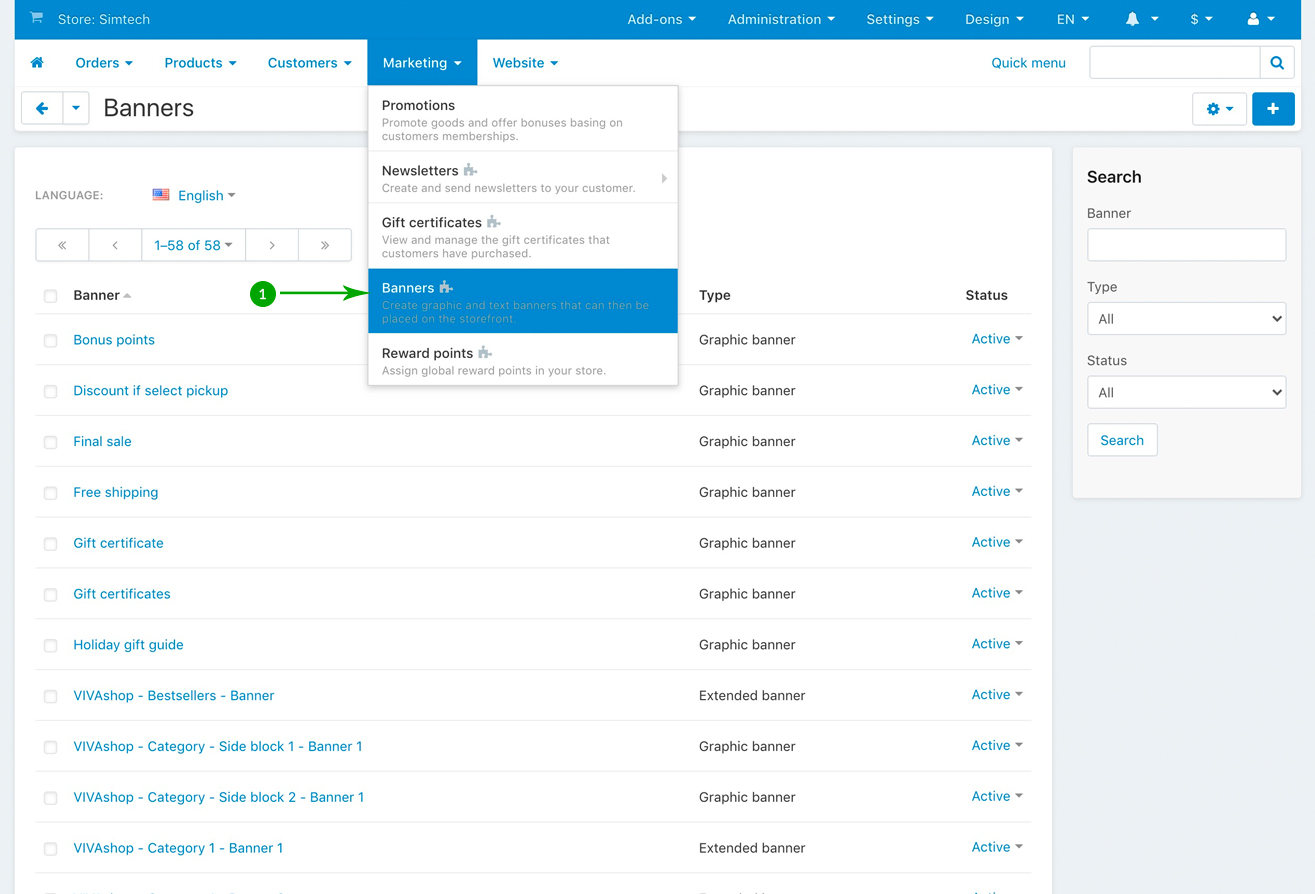Go to the last page of results
The width and height of the screenshot is (1315, 894).
(x=325, y=245)
